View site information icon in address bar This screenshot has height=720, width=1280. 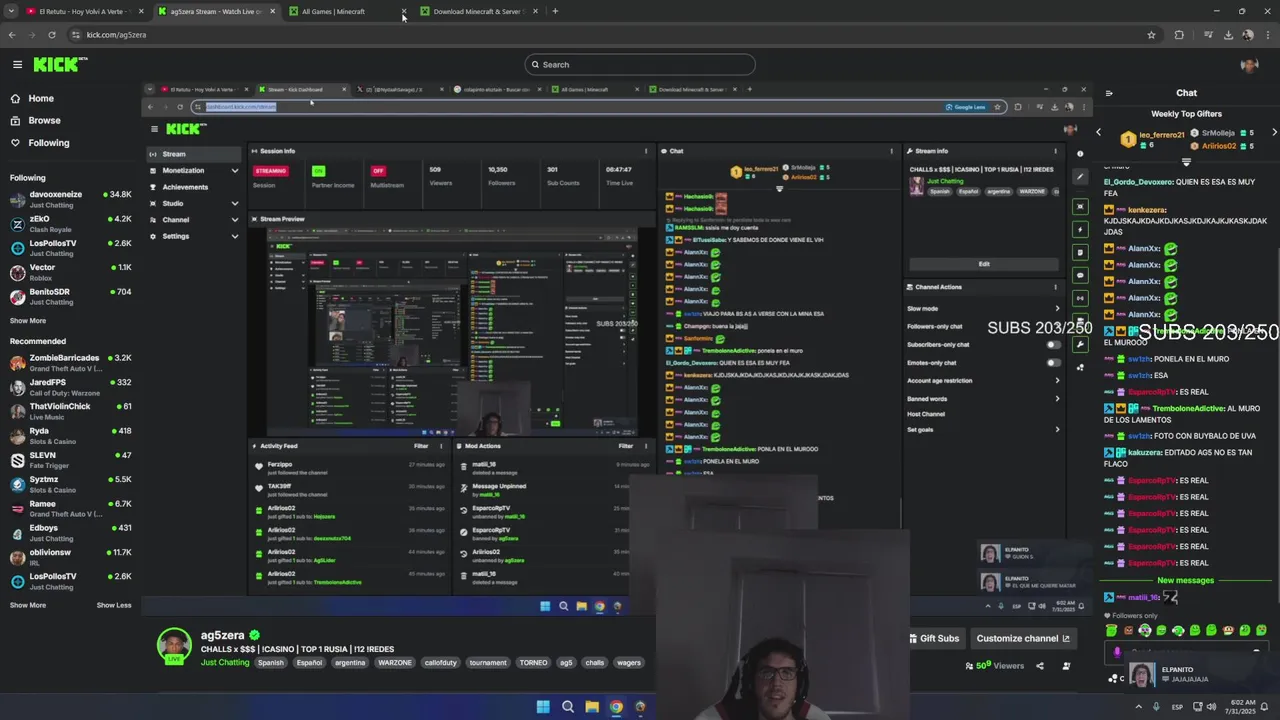[75, 35]
